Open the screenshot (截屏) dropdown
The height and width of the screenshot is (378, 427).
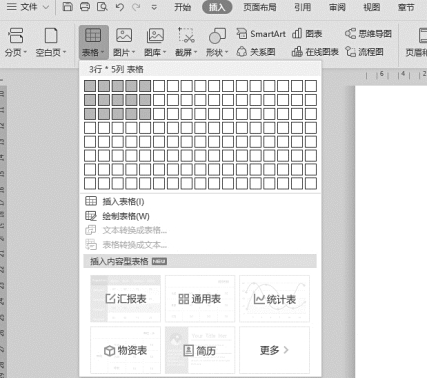tap(186, 52)
